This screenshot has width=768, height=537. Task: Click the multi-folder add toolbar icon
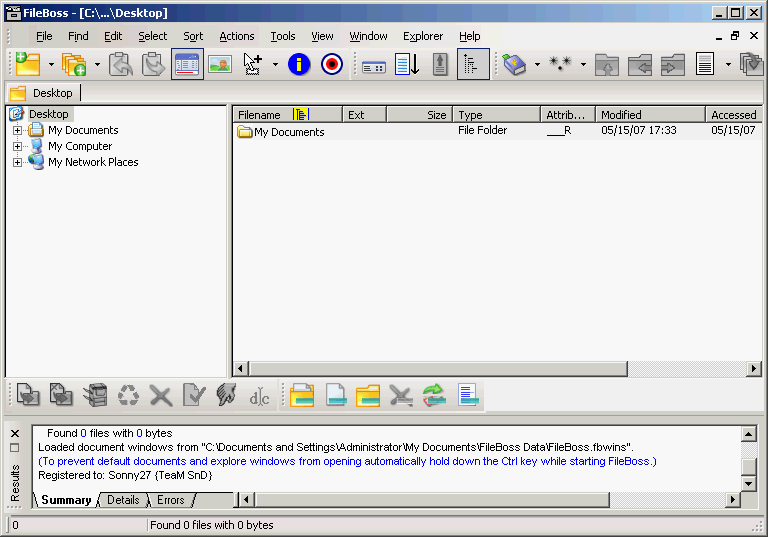(x=74, y=64)
